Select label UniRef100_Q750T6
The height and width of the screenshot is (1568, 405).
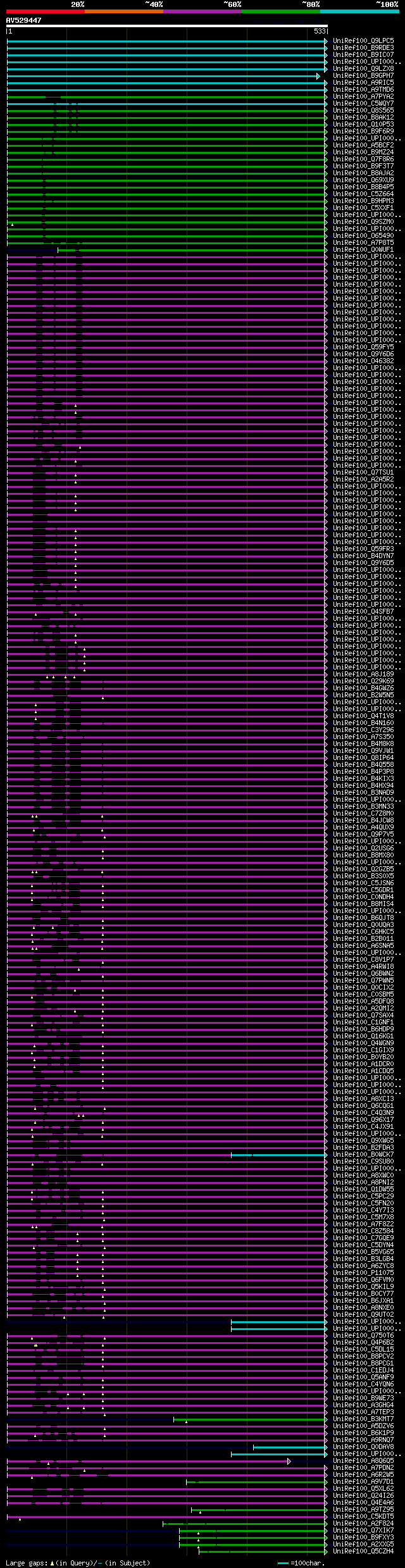click(x=363, y=1335)
